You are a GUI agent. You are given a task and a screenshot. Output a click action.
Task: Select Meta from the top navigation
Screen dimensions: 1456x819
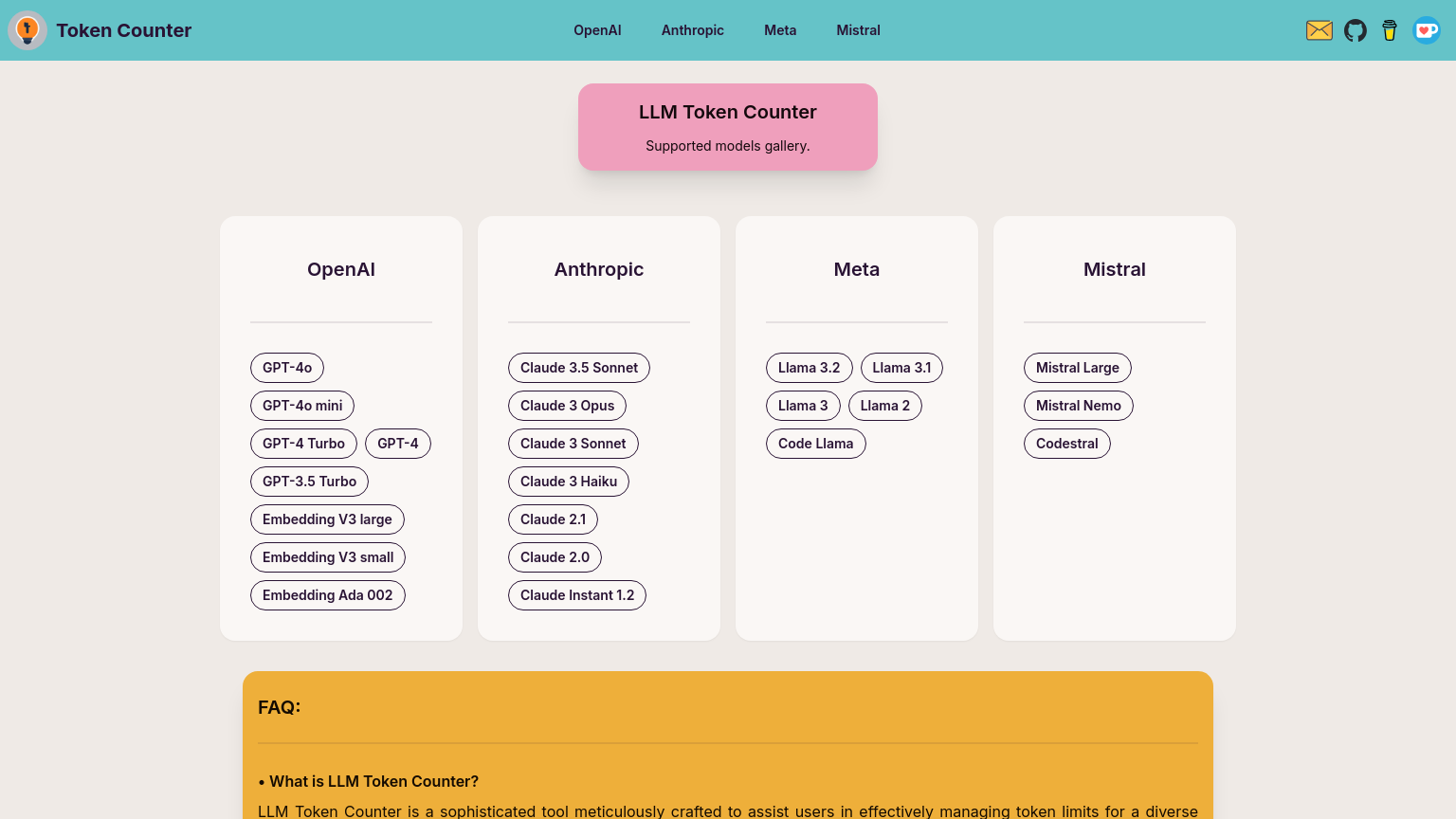(780, 30)
